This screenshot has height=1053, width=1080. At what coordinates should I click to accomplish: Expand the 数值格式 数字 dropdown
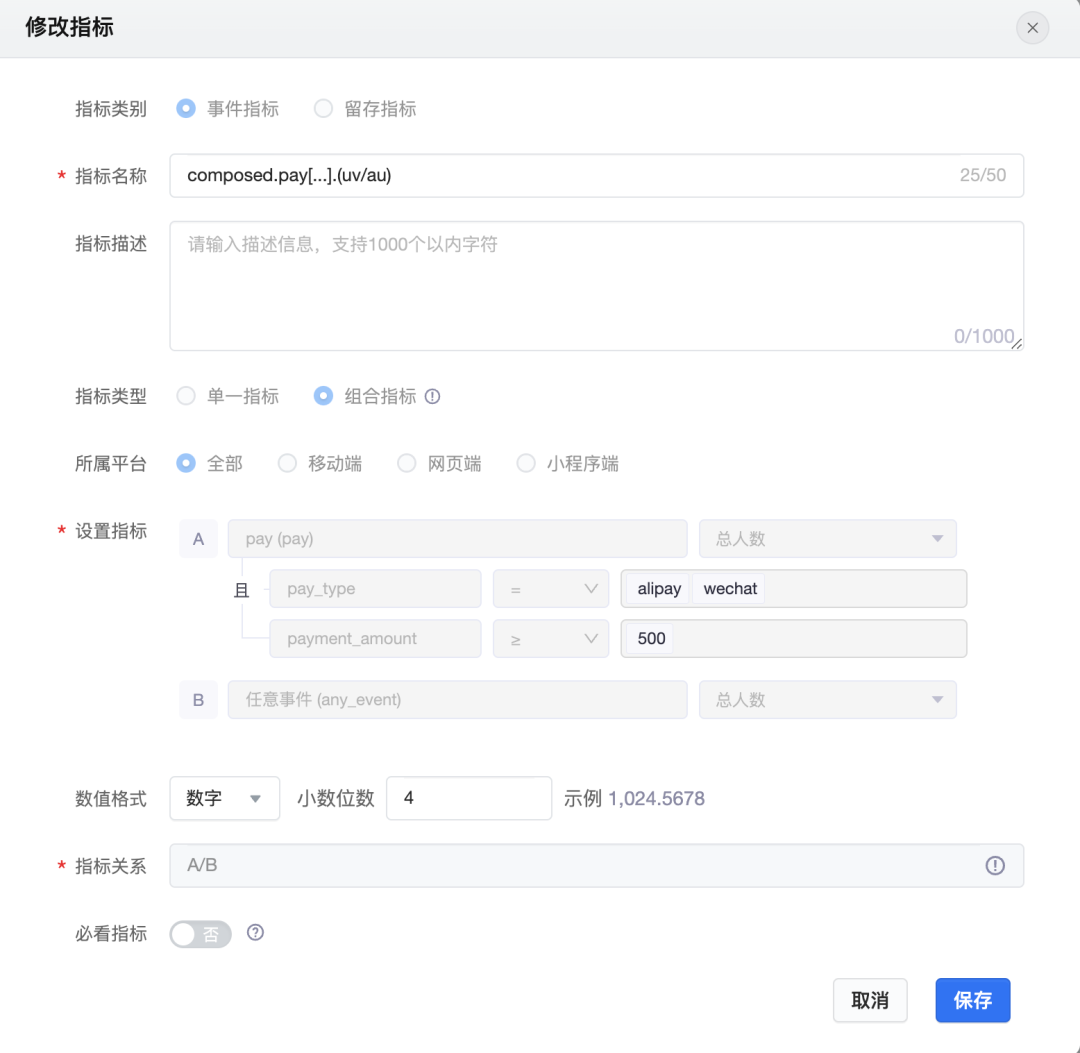224,799
